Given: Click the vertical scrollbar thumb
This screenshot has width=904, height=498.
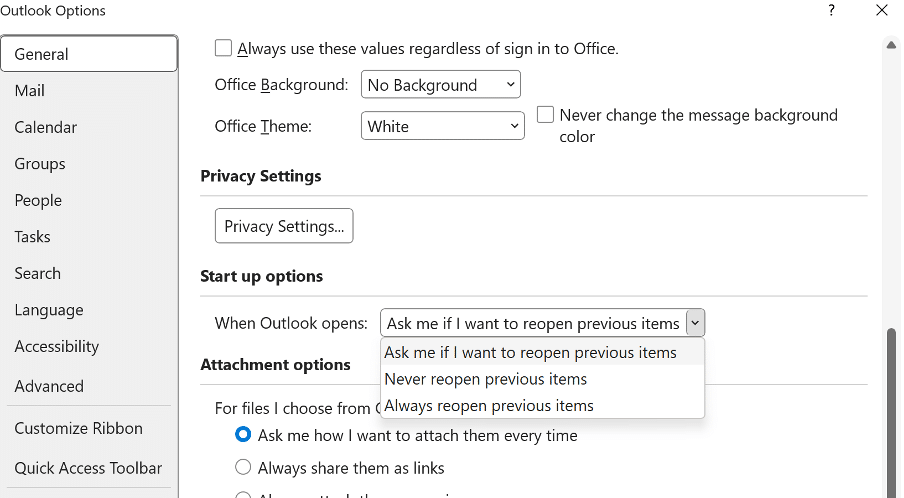Looking at the screenshot, I should (x=891, y=412).
